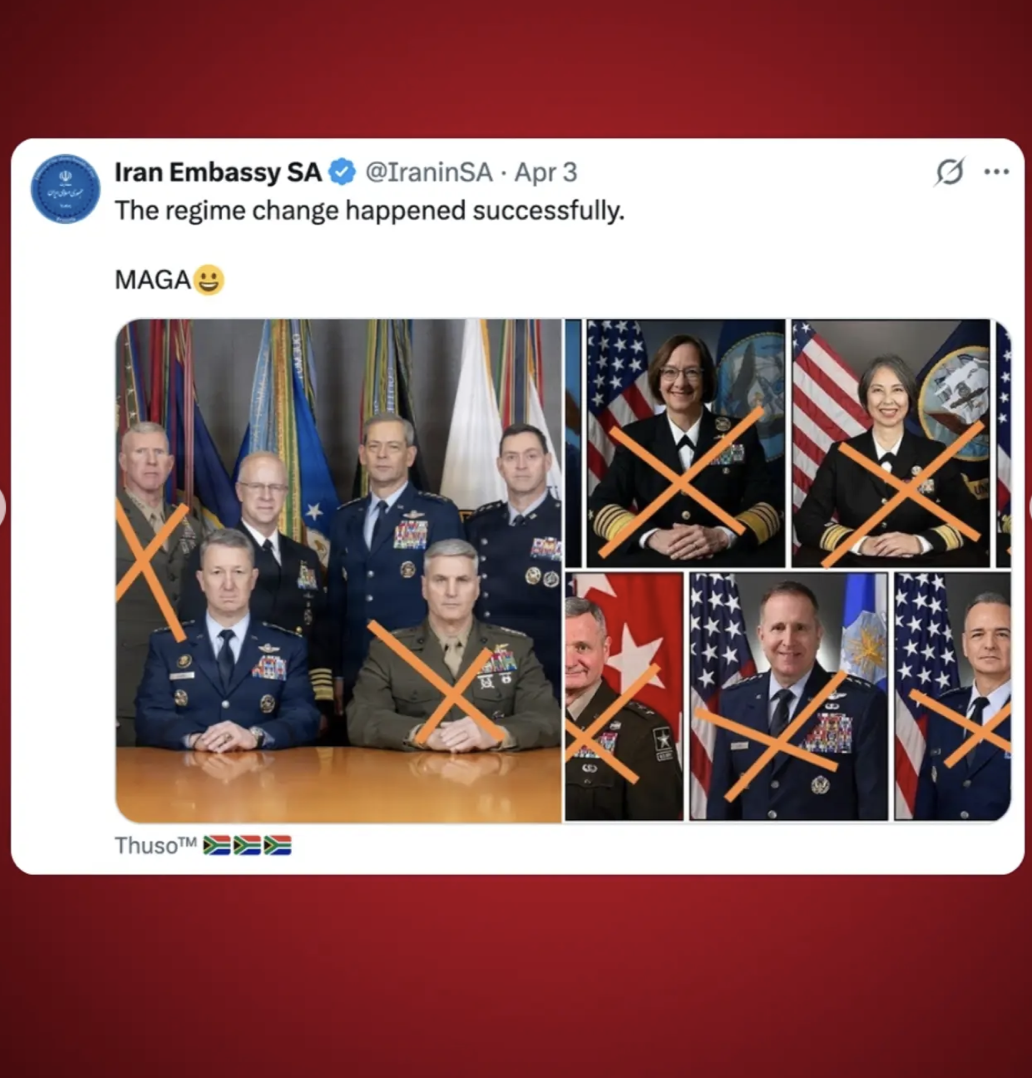The width and height of the screenshot is (1032, 1078).
Task: Click the grinning emoji after MAGA
Action: click(x=209, y=280)
